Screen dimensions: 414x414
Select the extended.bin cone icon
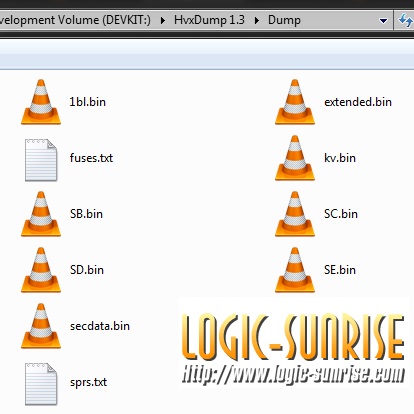[295, 102]
